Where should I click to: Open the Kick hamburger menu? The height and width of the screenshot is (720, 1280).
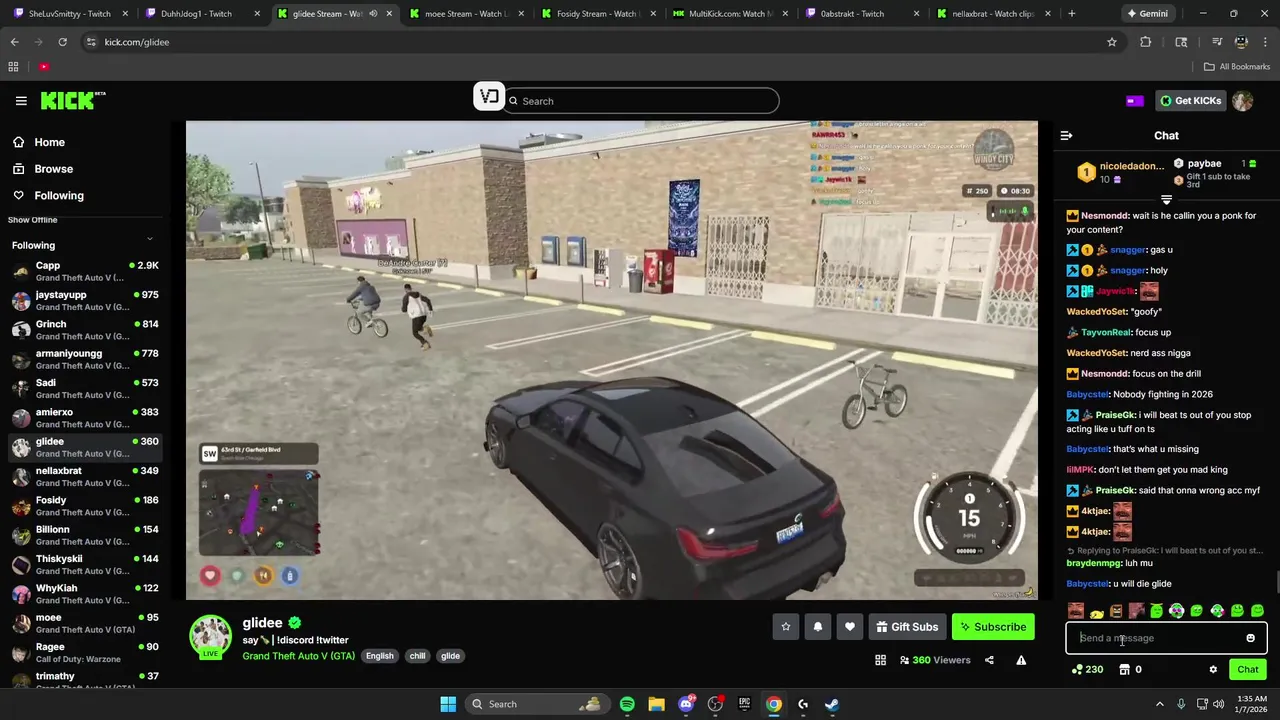[21, 101]
